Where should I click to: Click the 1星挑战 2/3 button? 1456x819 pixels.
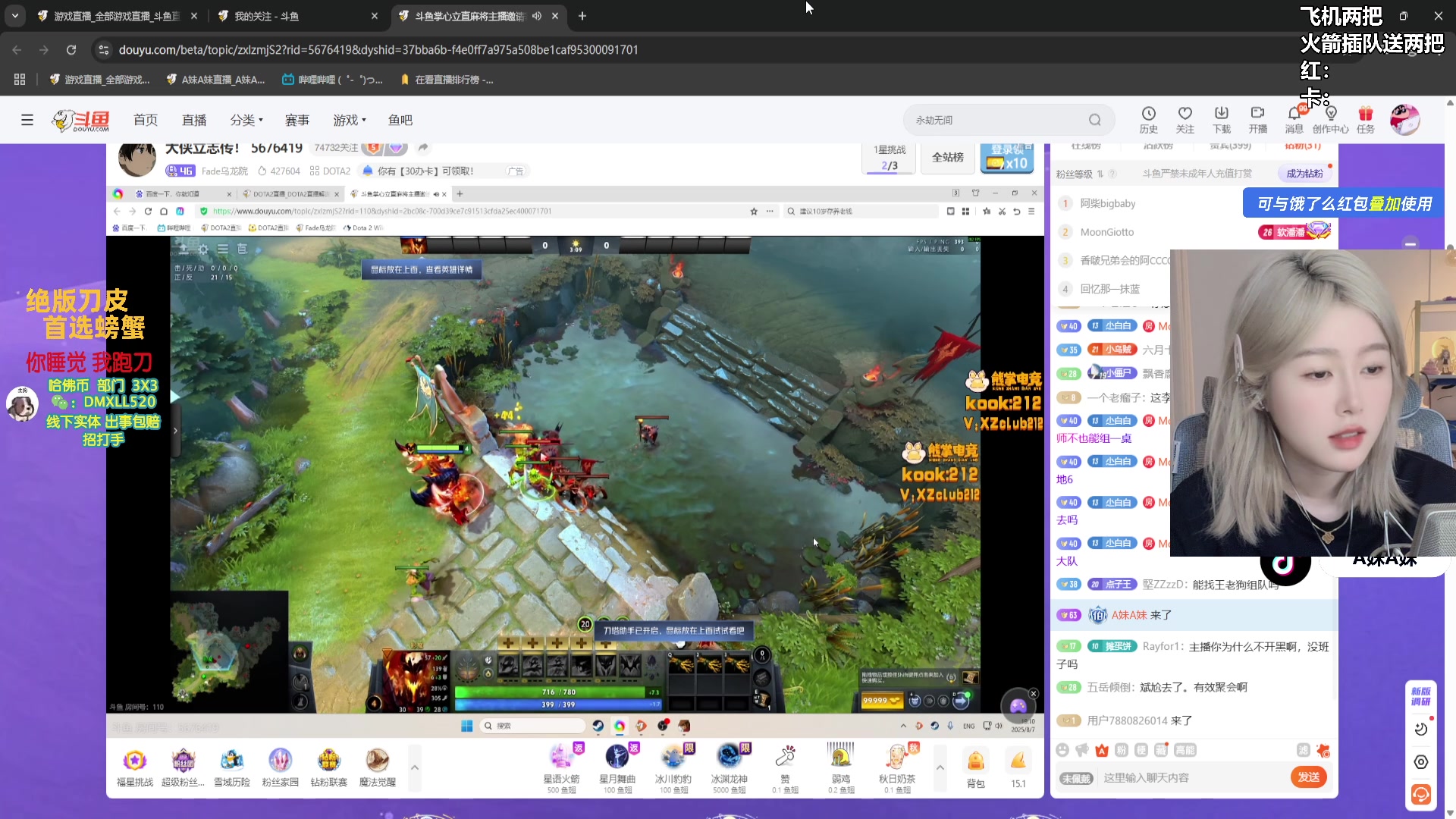pos(889,158)
